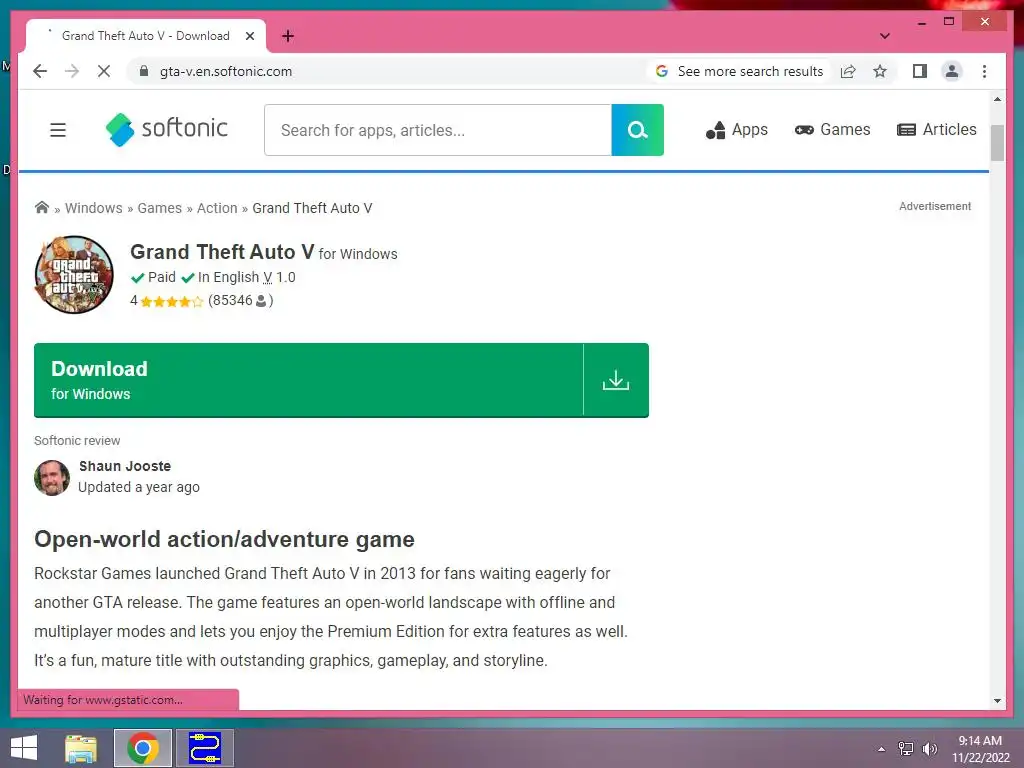Viewport: 1024px width, 768px height.
Task: Open the Shaun Jooste author name
Action: pos(125,466)
